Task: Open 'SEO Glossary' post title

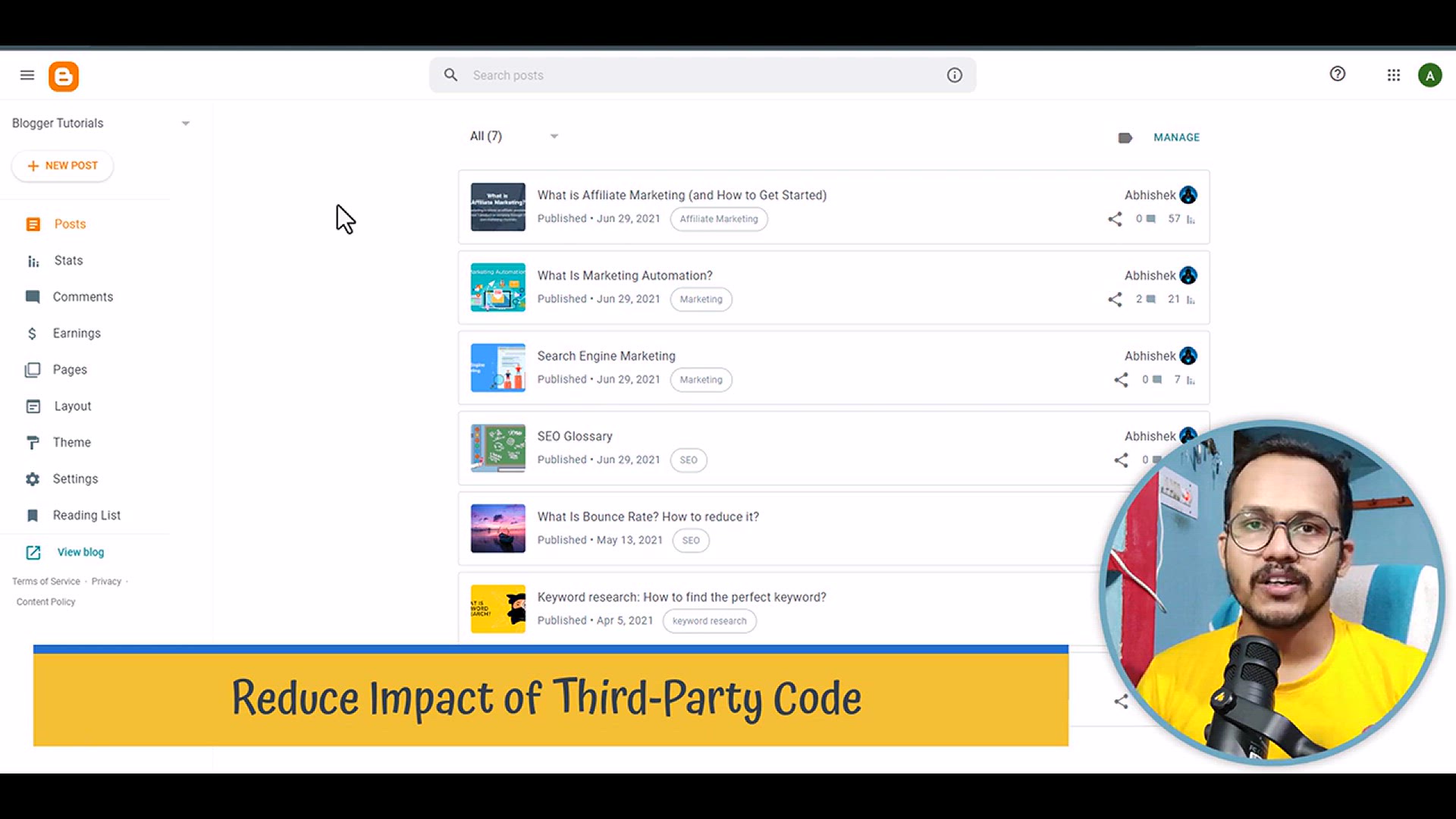Action: [x=575, y=436]
